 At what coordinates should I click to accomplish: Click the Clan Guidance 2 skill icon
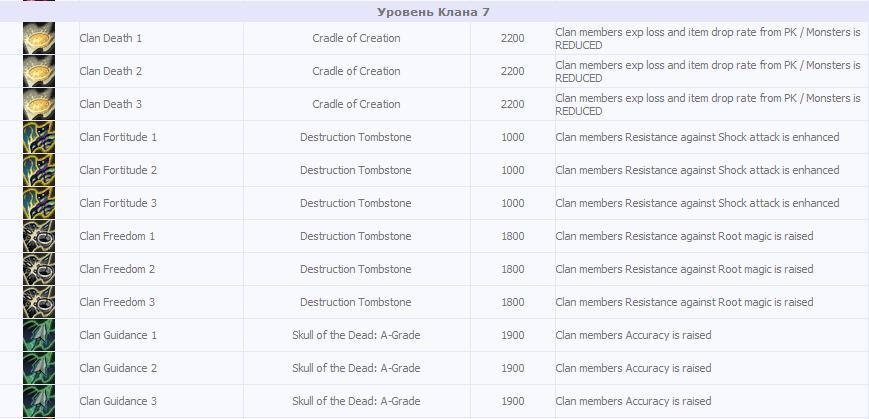(39, 368)
